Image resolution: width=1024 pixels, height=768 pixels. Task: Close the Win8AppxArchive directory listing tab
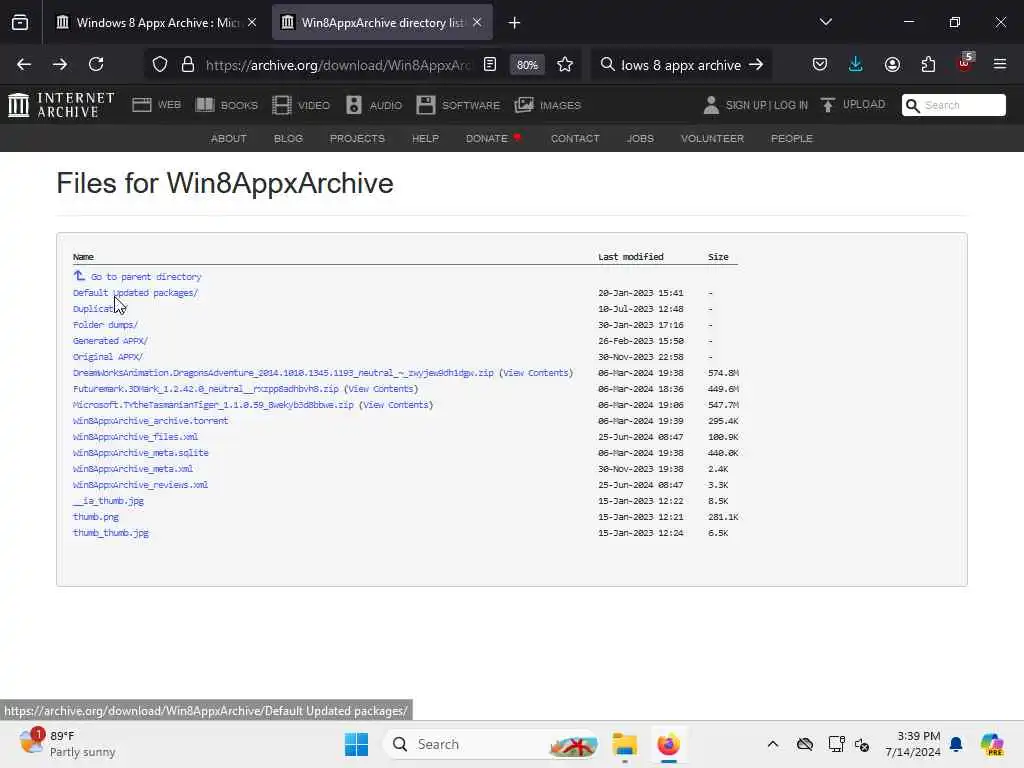[477, 23]
